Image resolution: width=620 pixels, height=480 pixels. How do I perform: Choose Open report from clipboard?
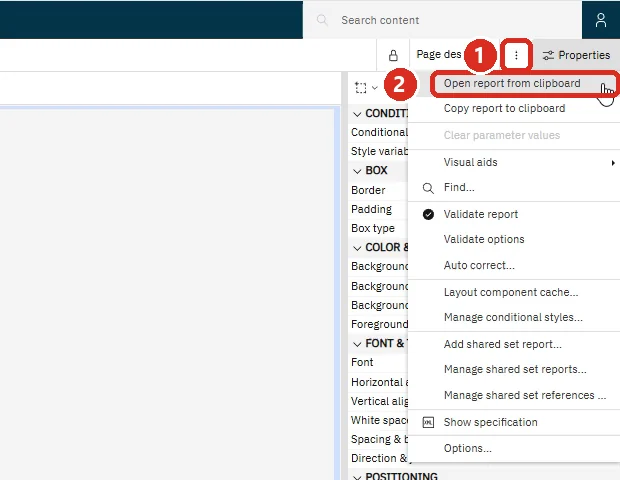[512, 83]
